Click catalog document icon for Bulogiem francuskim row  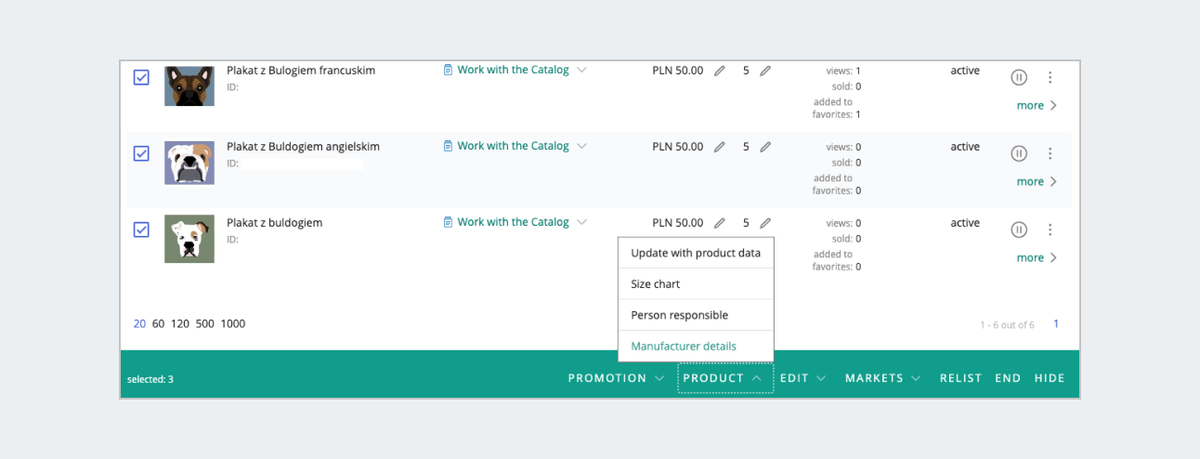448,70
